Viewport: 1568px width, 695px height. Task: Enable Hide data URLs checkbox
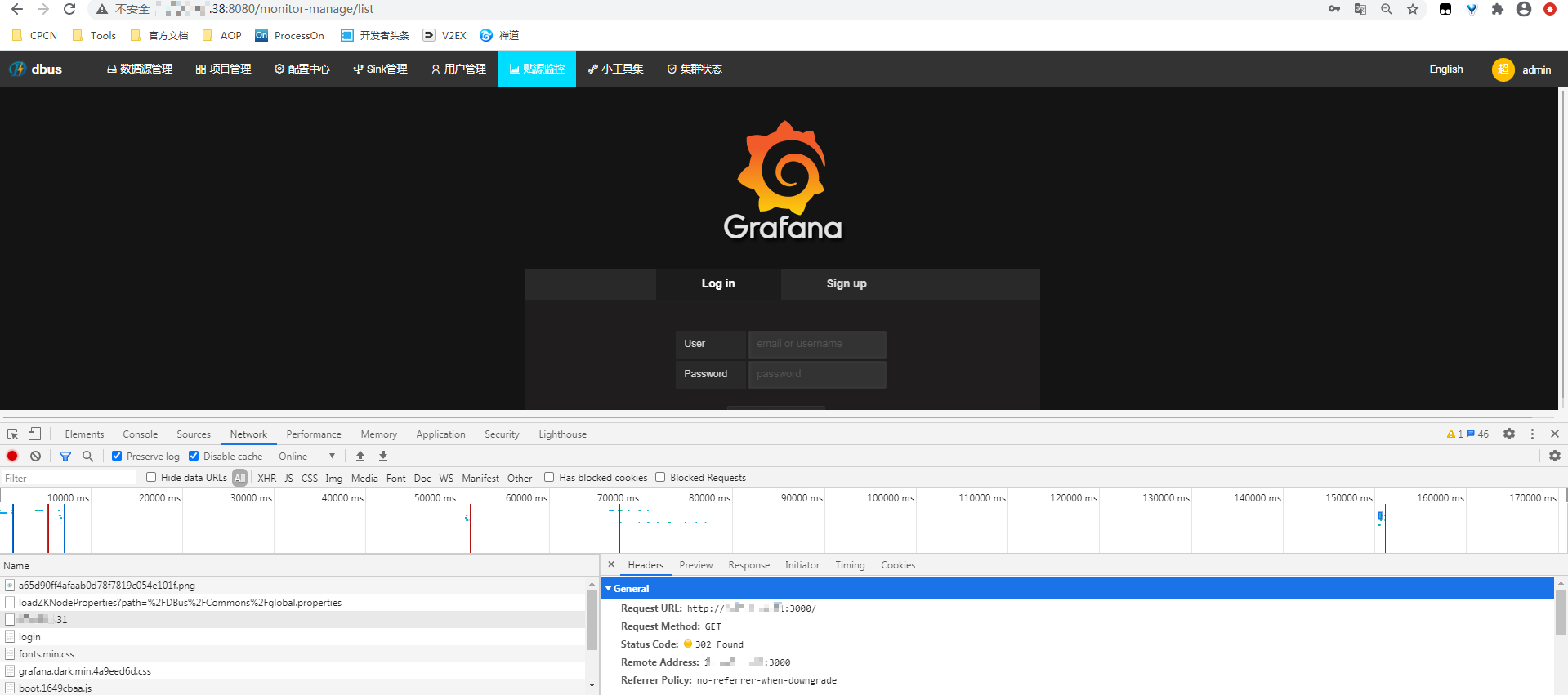(151, 477)
